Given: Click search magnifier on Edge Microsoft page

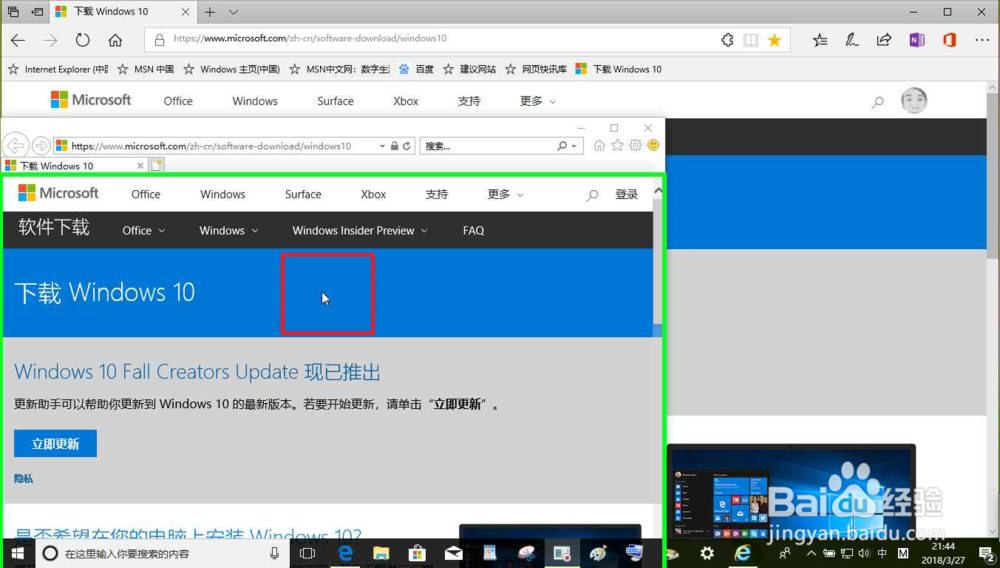Looking at the screenshot, I should point(878,101).
